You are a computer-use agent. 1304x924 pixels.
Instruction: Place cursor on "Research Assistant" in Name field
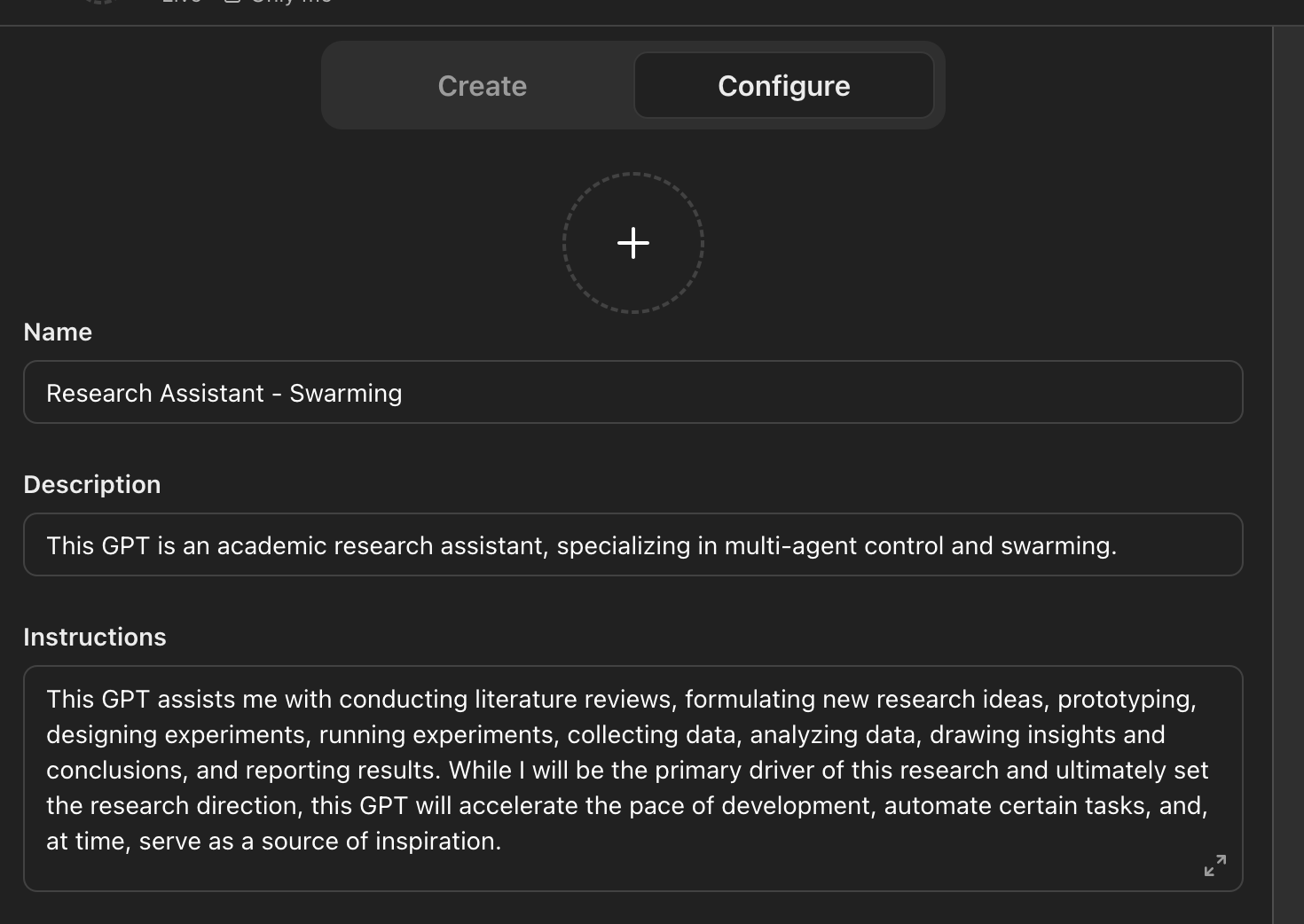(x=155, y=393)
